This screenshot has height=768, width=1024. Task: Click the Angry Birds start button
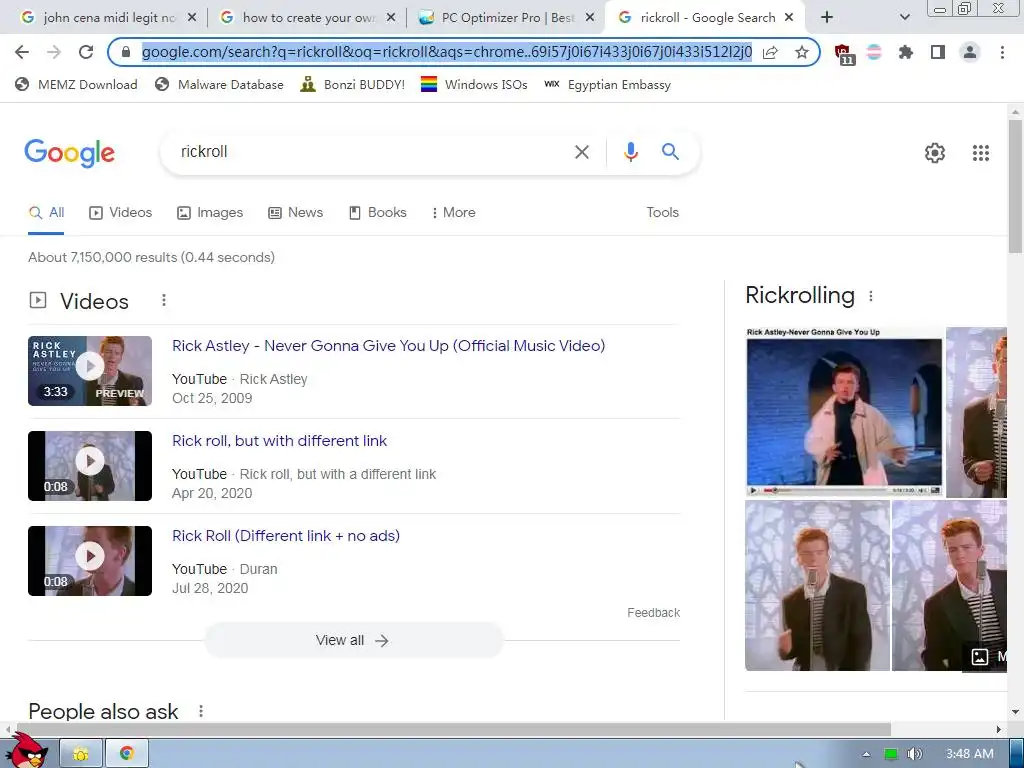25,751
